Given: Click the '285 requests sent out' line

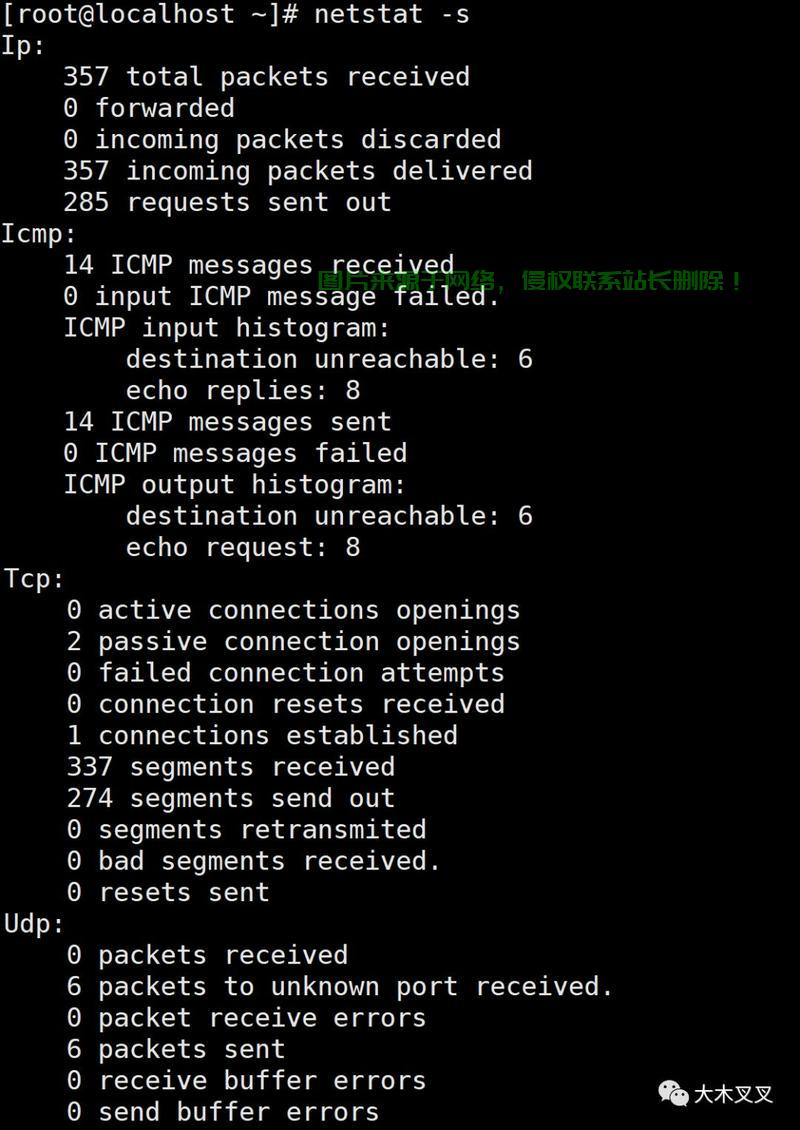Looking at the screenshot, I should pyautogui.click(x=227, y=202).
